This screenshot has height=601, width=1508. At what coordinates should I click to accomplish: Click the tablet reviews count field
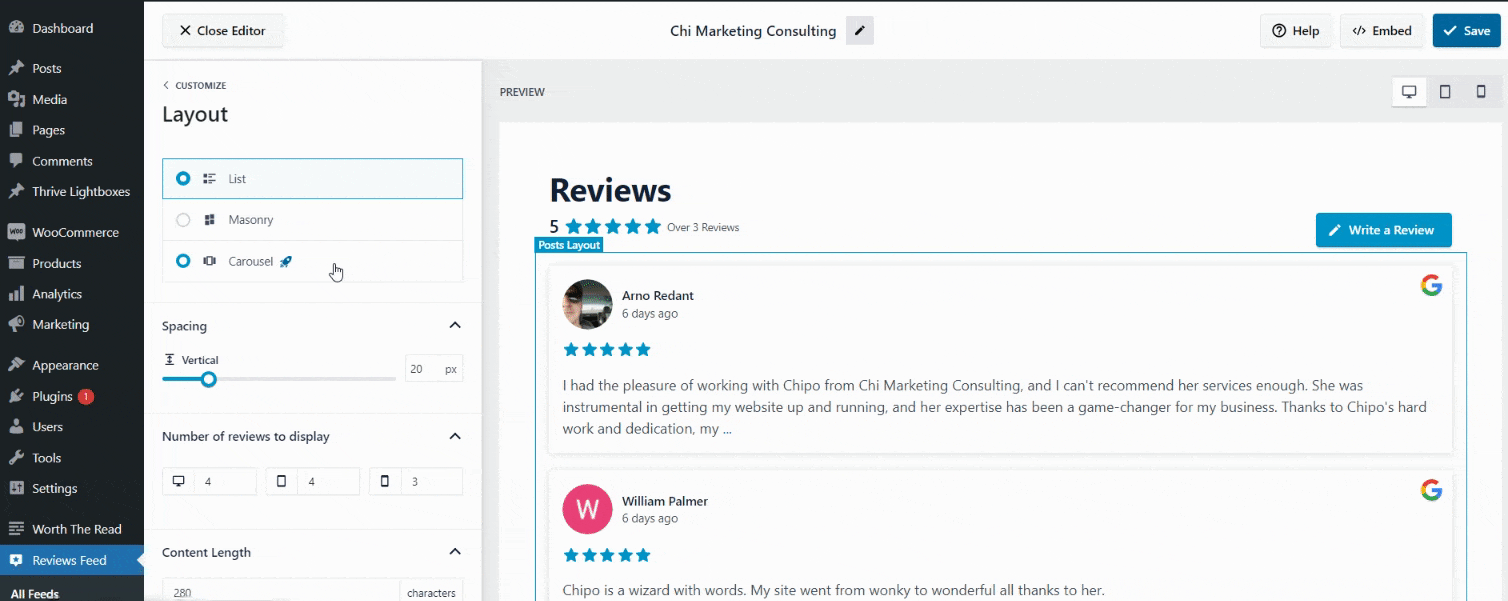(329, 481)
